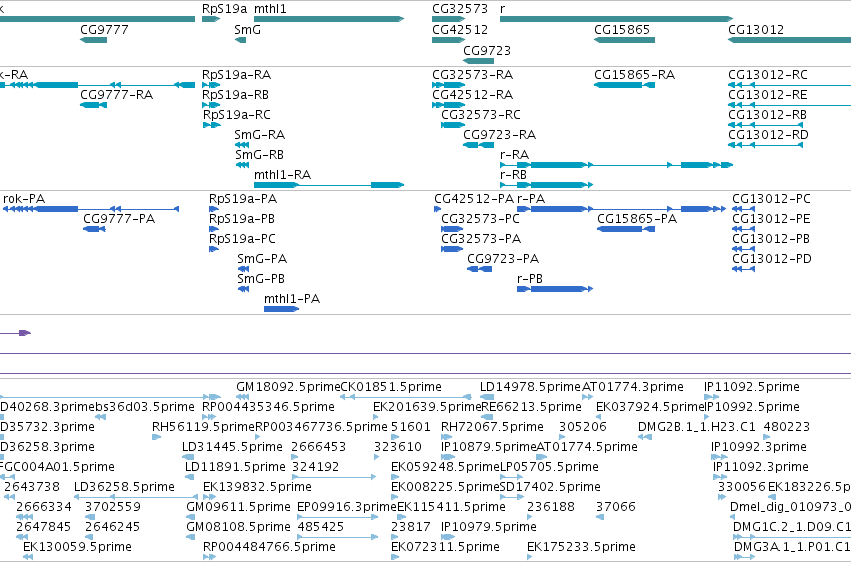Open EST GM08108.5prime

tap(190, 537)
